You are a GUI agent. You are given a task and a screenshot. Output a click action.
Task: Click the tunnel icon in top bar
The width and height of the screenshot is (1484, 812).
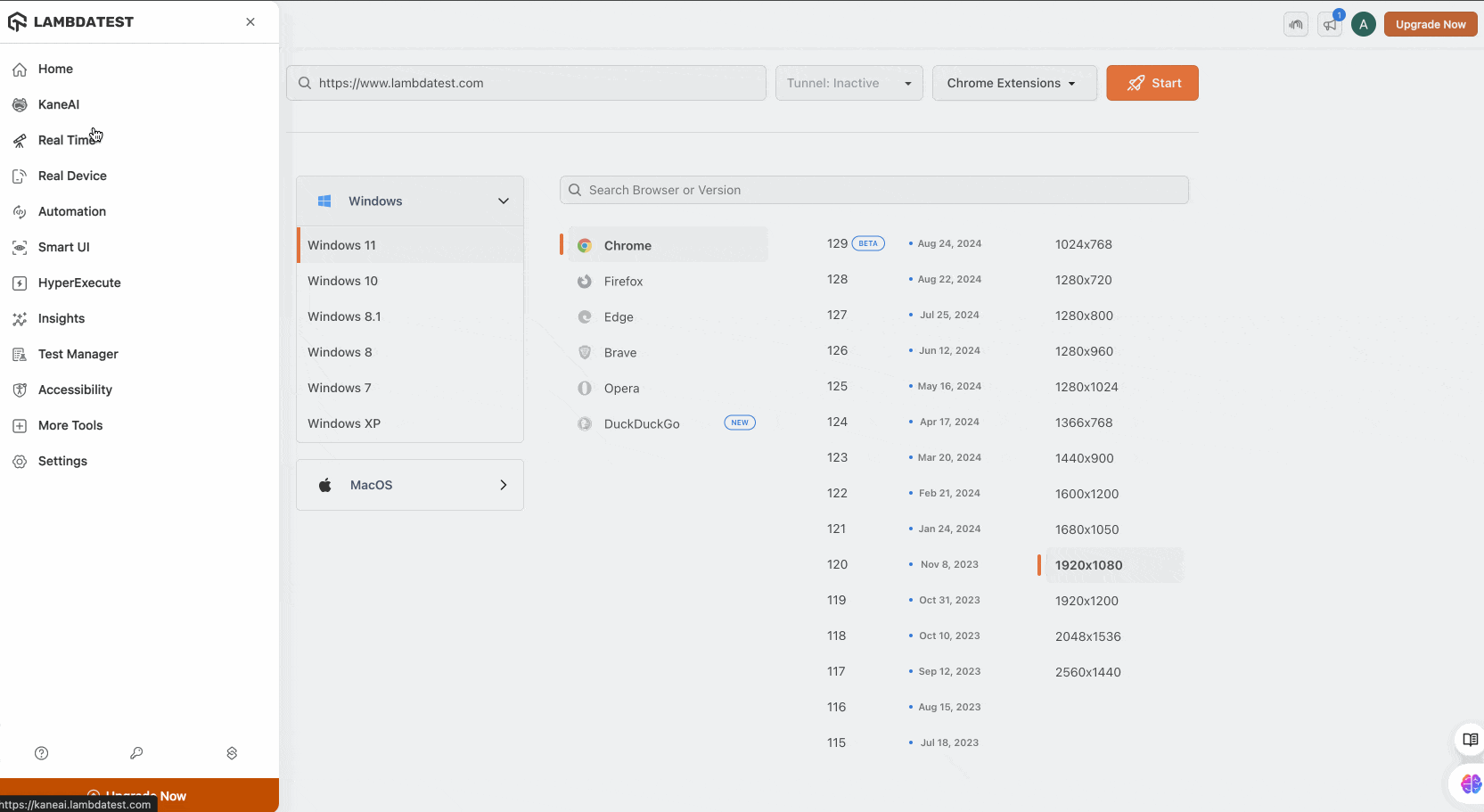[x=1296, y=25]
